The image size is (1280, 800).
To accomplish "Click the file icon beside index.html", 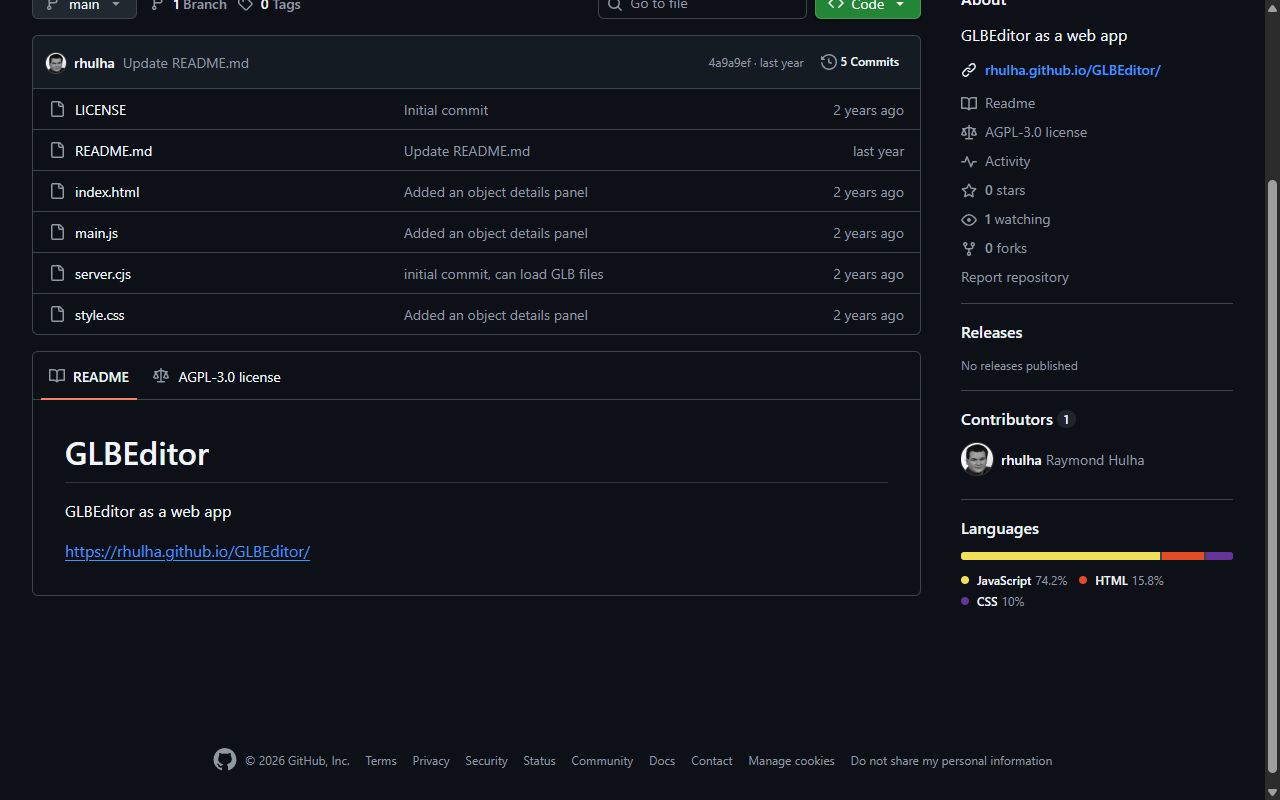I will 56,192.
